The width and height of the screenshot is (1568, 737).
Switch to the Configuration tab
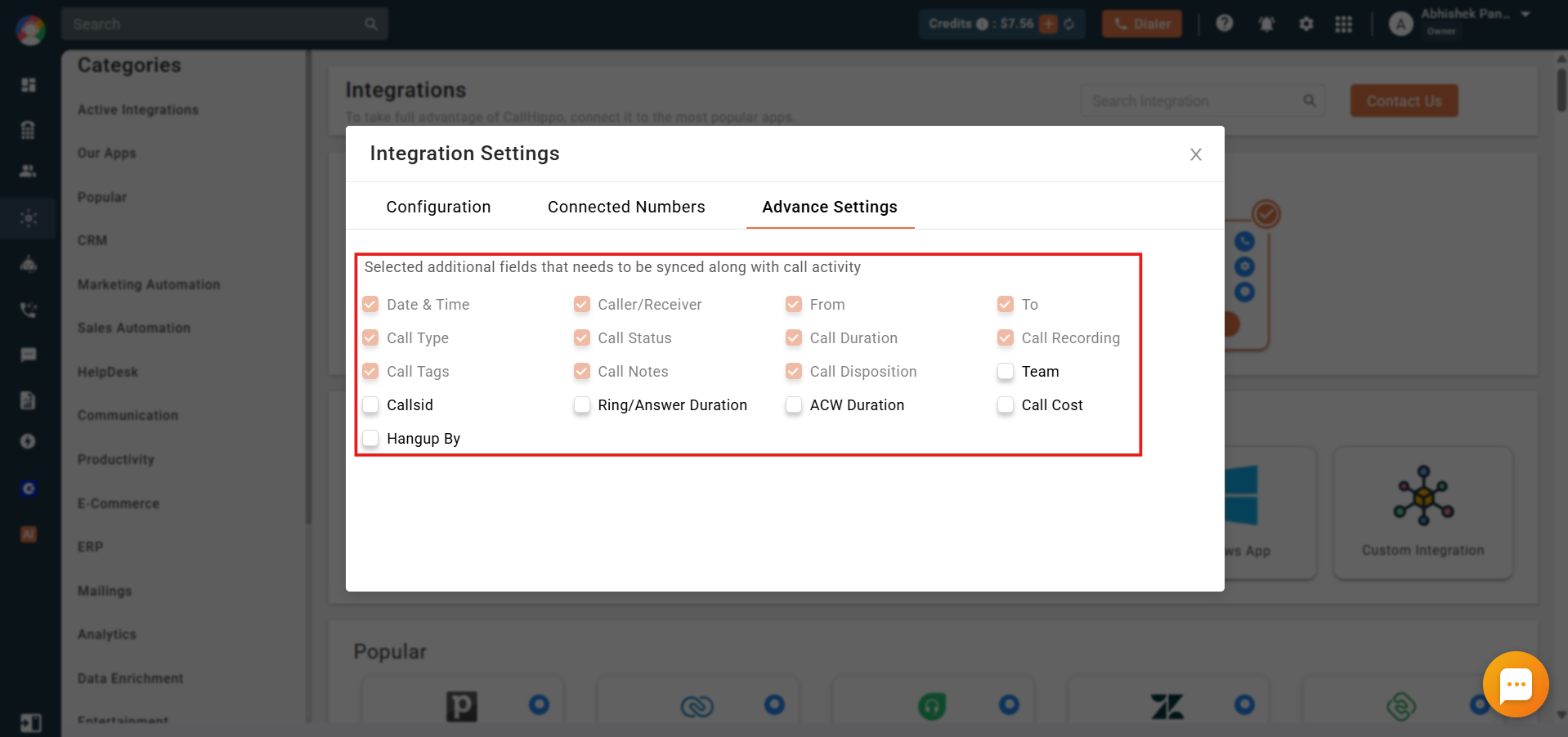[438, 207]
